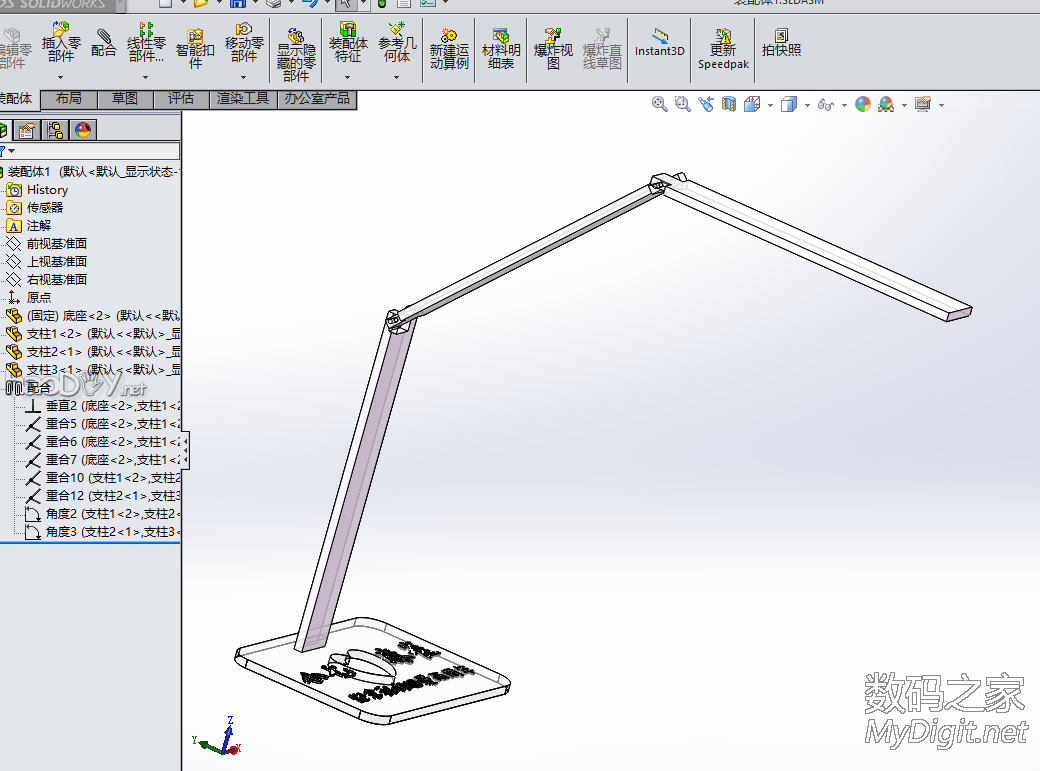Open the display style dropdown arrow
The image size is (1040, 771).
point(807,105)
